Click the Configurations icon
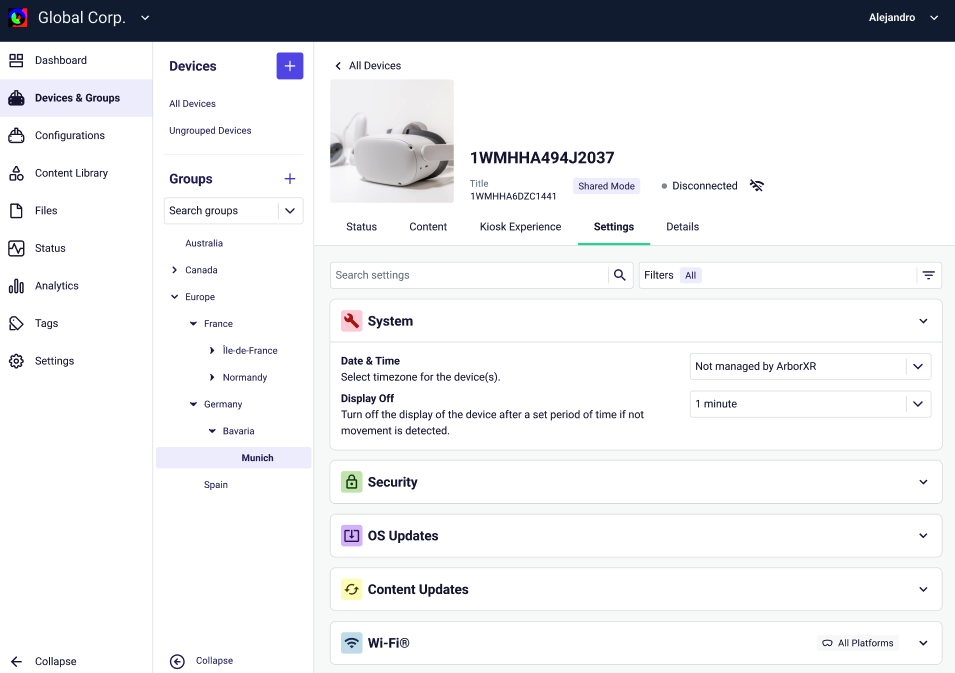The height and width of the screenshot is (673, 955). [x=16, y=135]
